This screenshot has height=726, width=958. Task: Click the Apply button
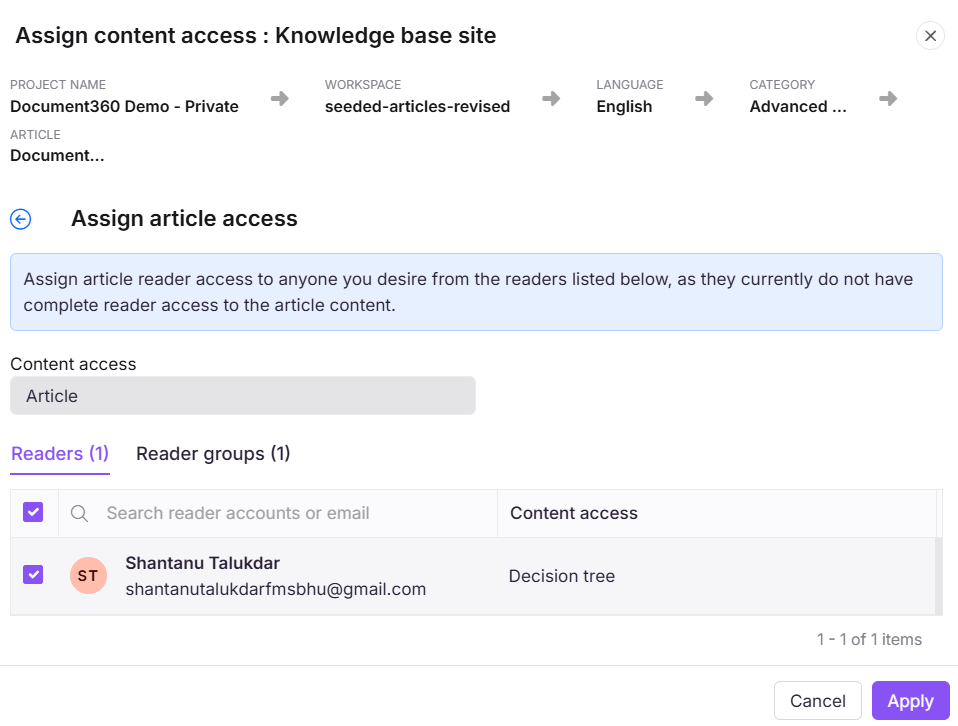(x=910, y=701)
